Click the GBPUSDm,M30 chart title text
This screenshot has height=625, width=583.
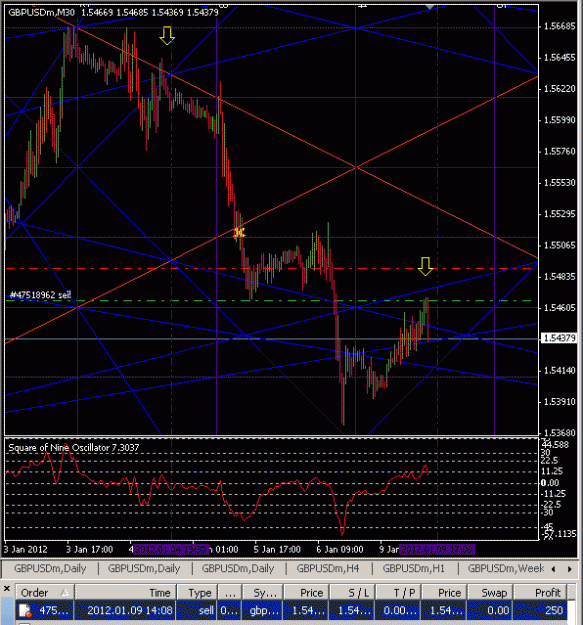pyautogui.click(x=41, y=12)
